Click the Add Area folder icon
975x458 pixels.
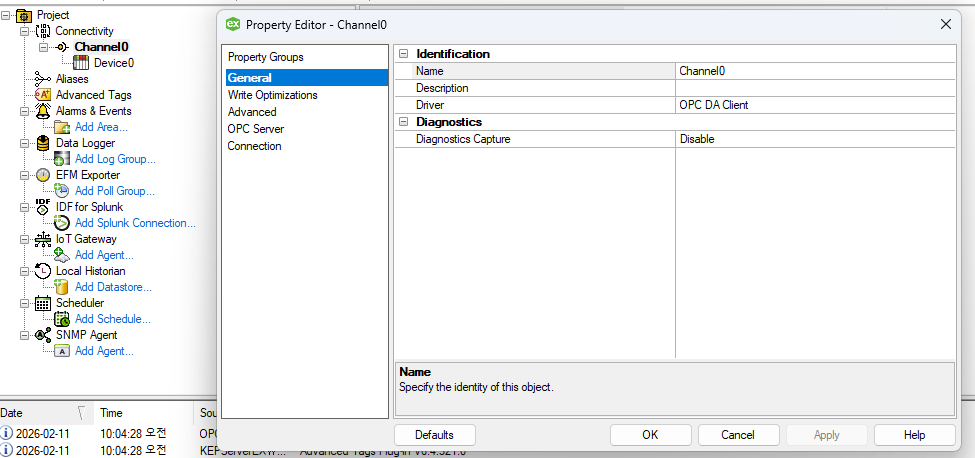click(x=62, y=127)
